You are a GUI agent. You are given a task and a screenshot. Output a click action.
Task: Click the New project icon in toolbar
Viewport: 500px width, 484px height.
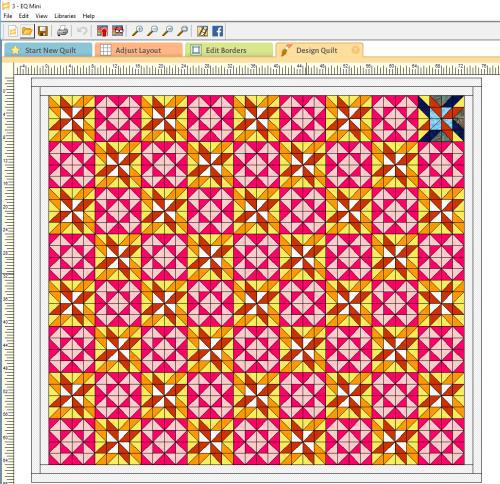[12, 31]
